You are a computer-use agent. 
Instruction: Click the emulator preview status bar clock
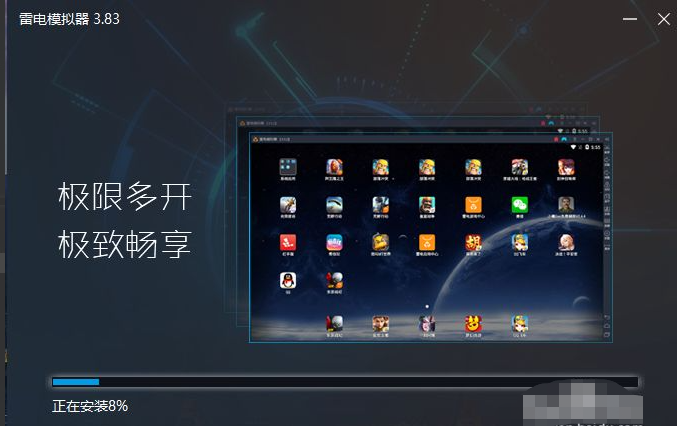596,147
